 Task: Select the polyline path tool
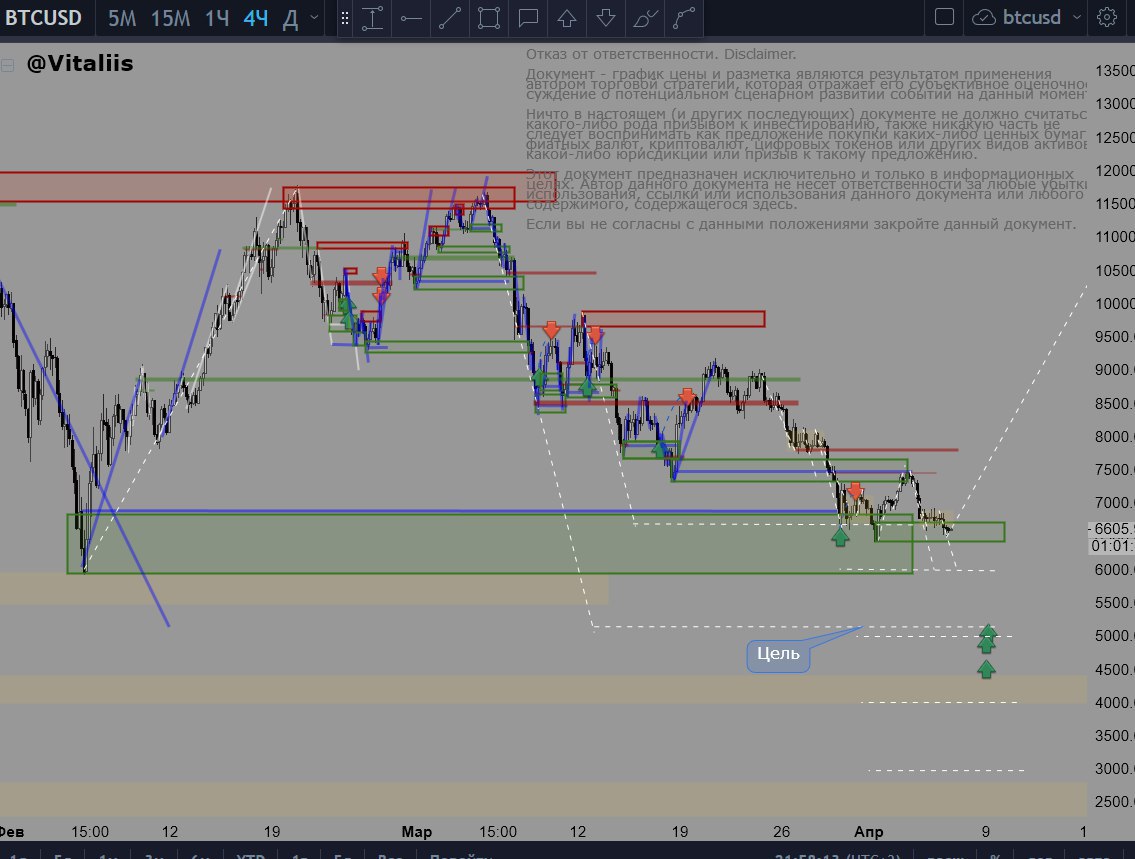pyautogui.click(x=684, y=18)
